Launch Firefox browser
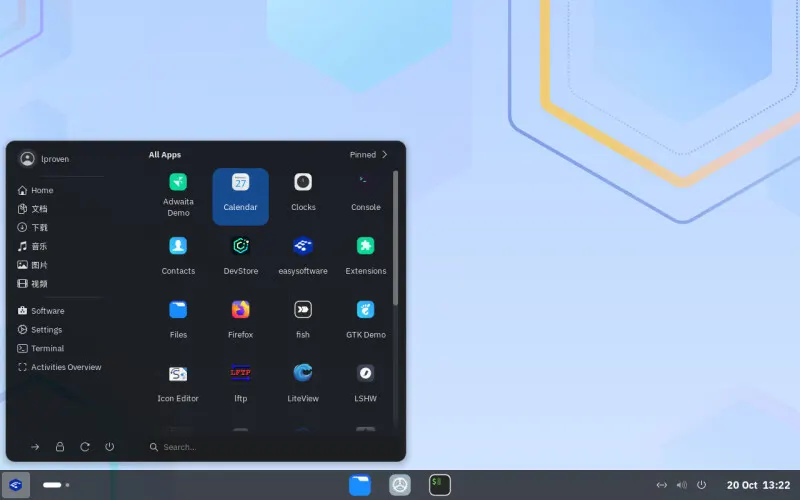800x500 pixels. tap(240, 320)
